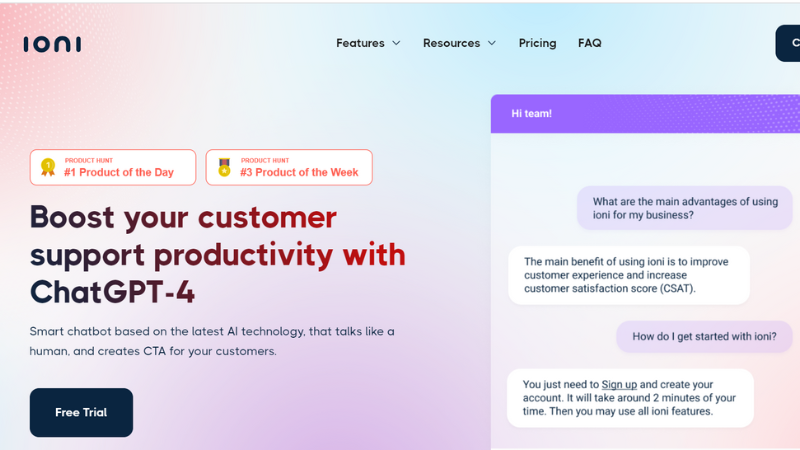Click the main advantages question bubble
800x450 pixels.
(x=685, y=208)
